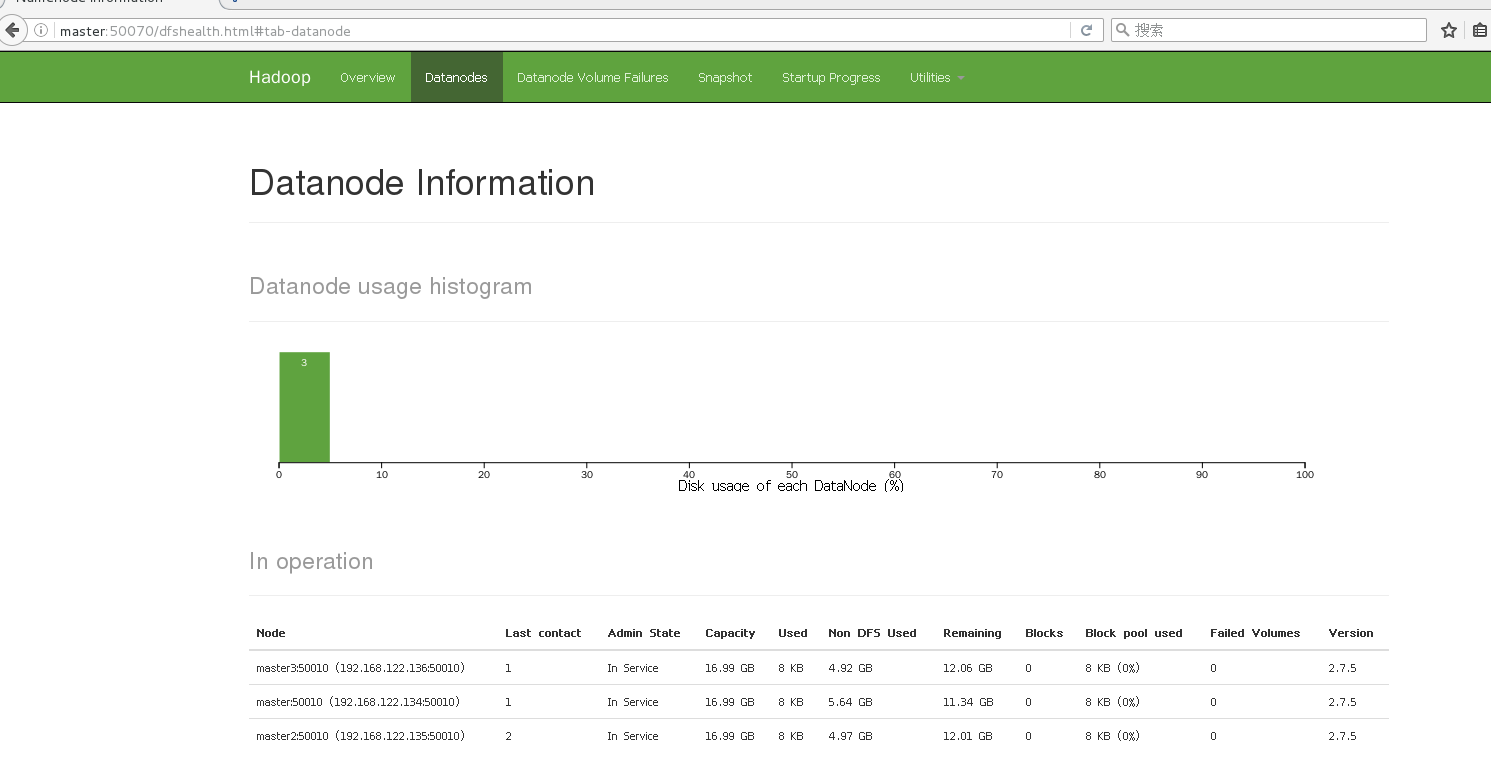Click the Last contact column header

click(x=543, y=633)
